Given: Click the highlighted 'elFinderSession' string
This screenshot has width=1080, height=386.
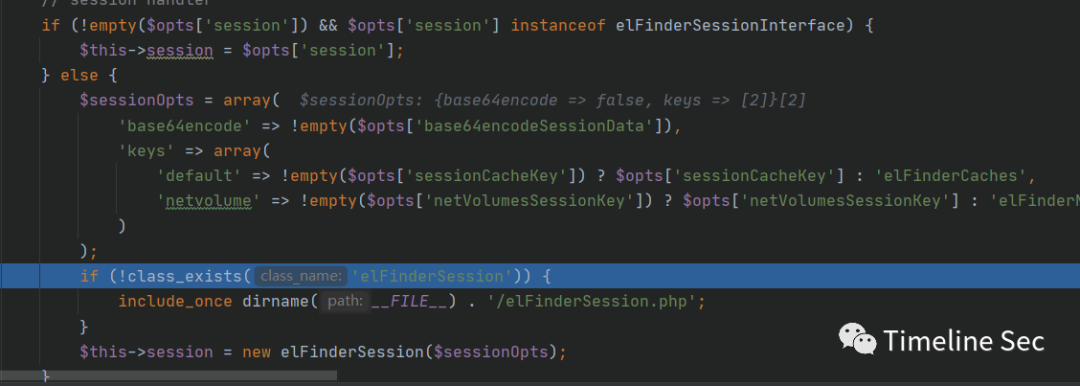Looking at the screenshot, I should [432, 276].
